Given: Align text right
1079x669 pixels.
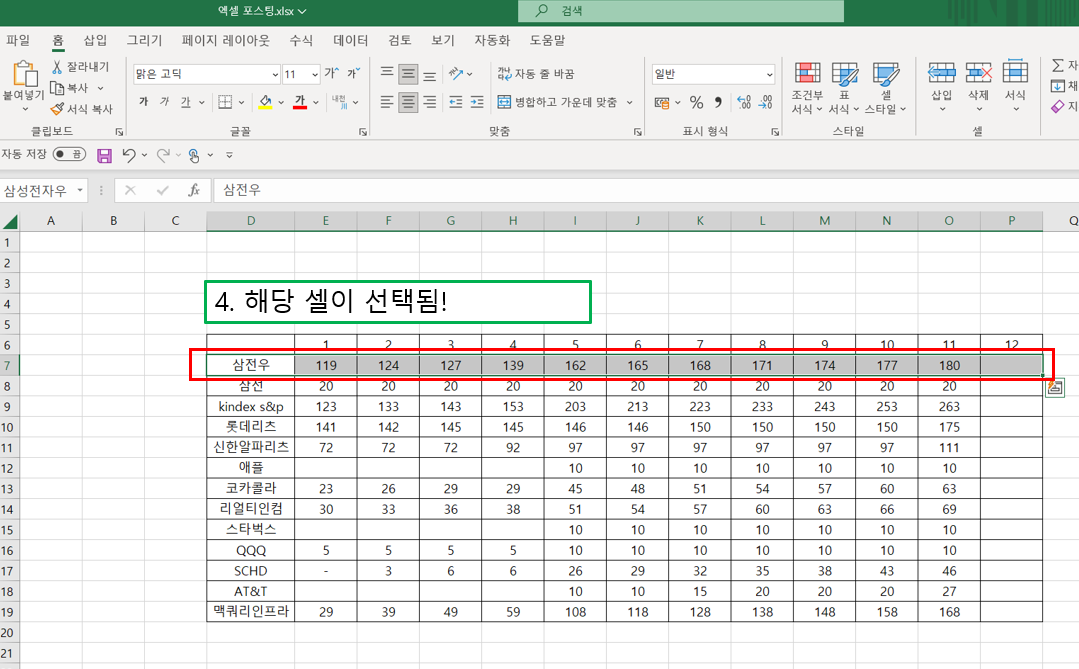Looking at the screenshot, I should click(x=429, y=102).
